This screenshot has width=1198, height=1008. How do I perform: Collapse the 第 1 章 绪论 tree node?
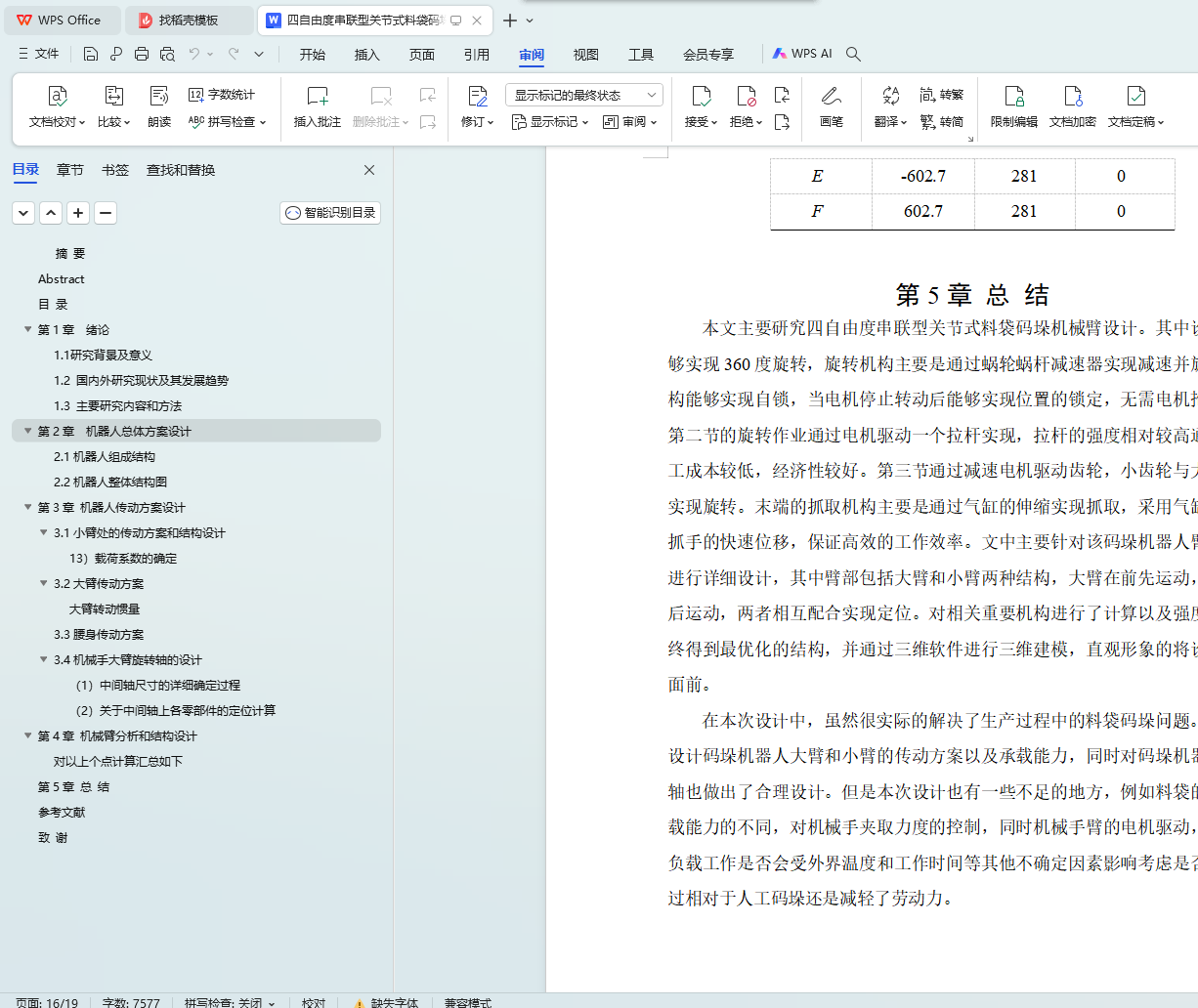point(28,329)
